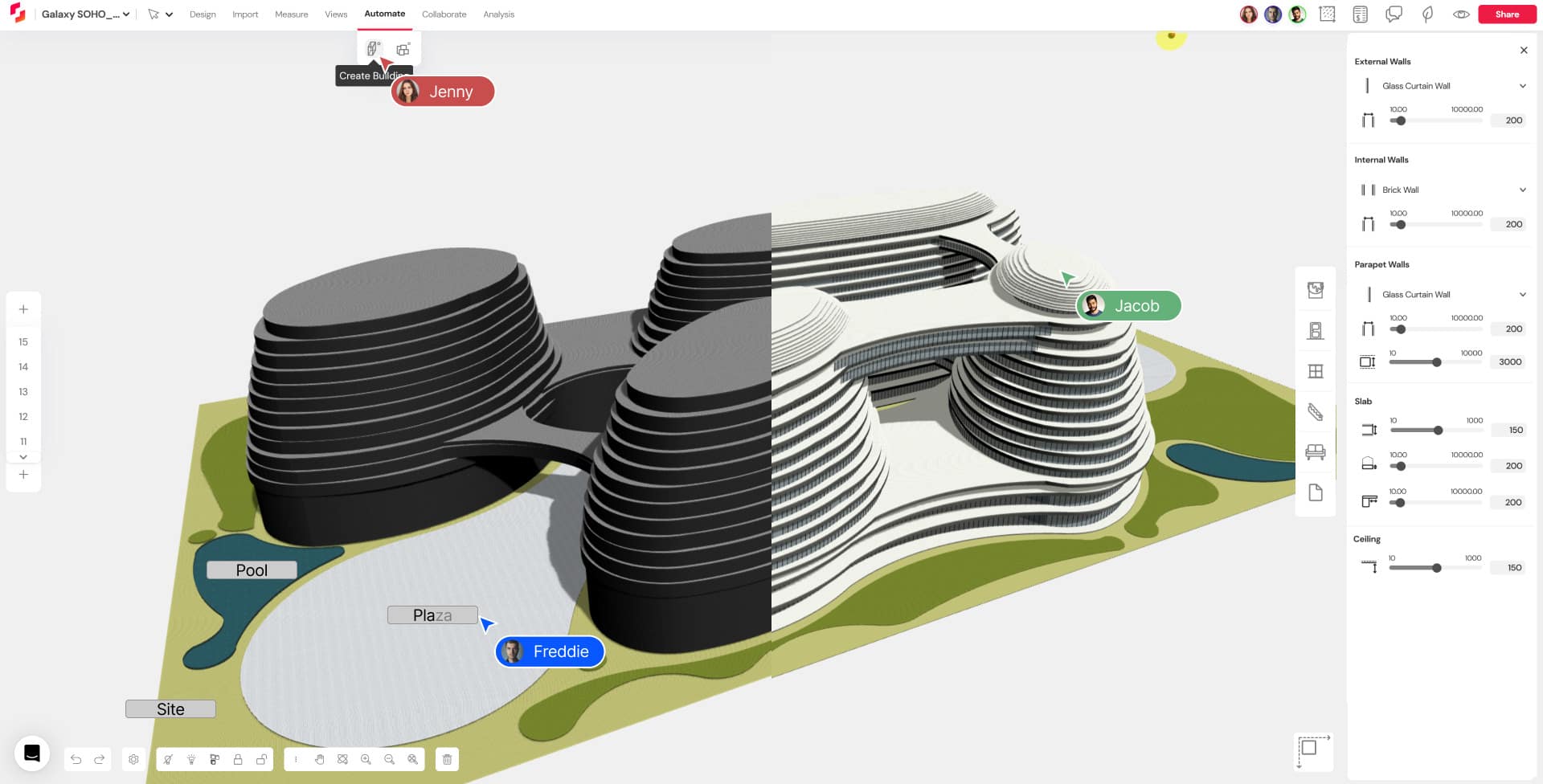The width and height of the screenshot is (1543, 784).
Task: Select the pan hand tool
Action: point(320,759)
